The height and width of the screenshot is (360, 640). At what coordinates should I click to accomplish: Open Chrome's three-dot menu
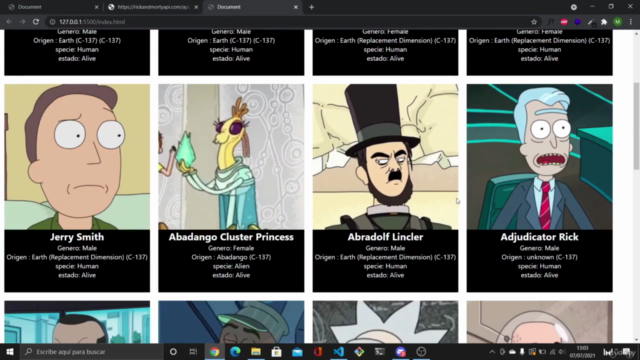pos(631,22)
